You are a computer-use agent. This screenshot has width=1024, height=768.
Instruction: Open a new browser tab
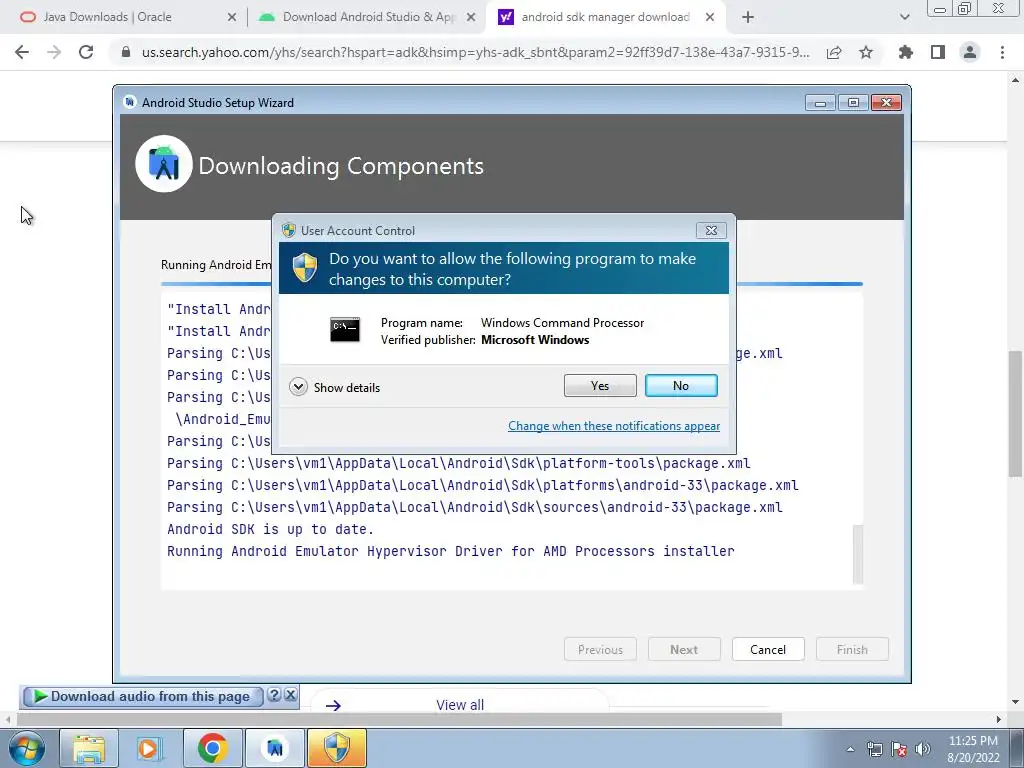coord(748,18)
